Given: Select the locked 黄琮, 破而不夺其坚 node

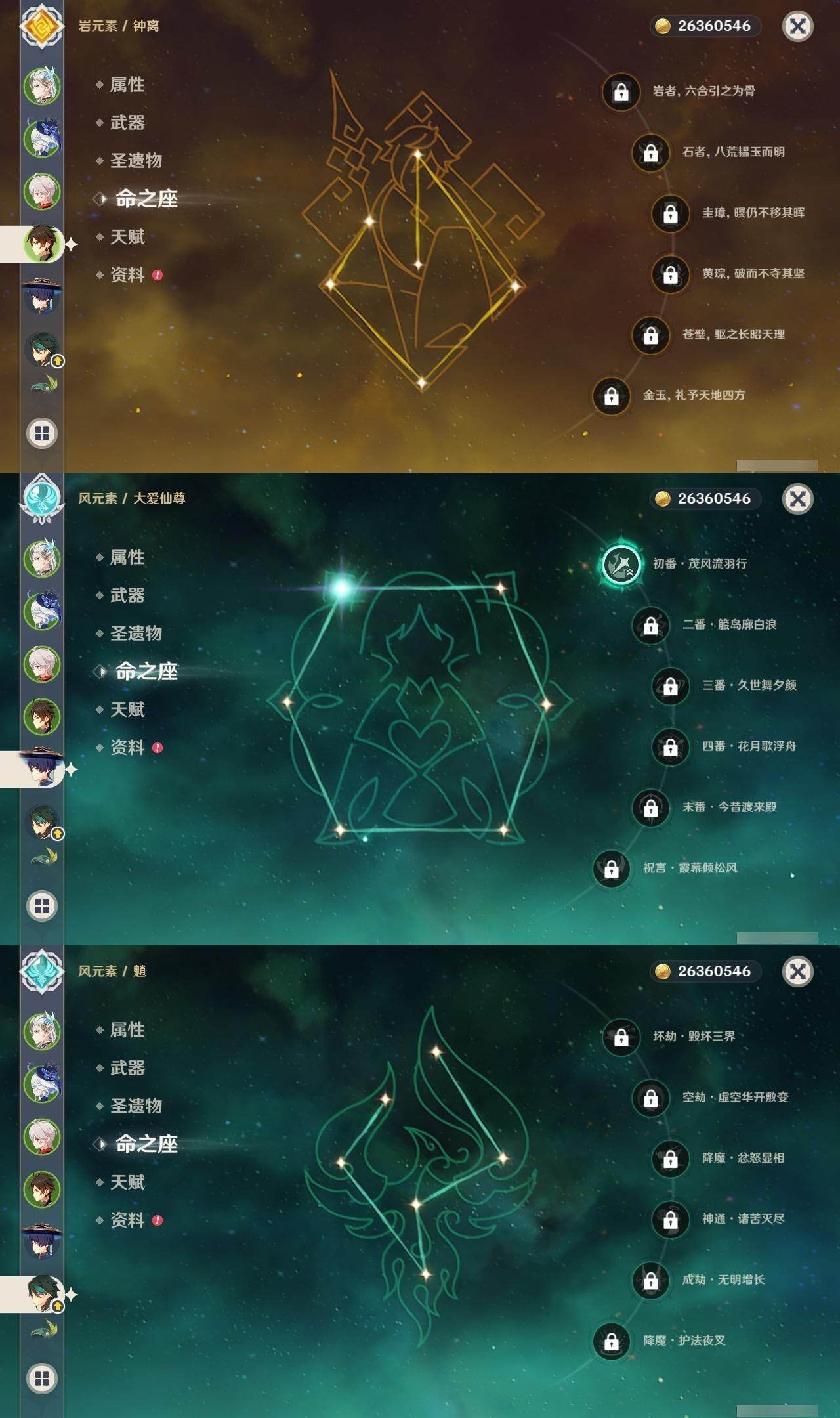Looking at the screenshot, I should 670,274.
